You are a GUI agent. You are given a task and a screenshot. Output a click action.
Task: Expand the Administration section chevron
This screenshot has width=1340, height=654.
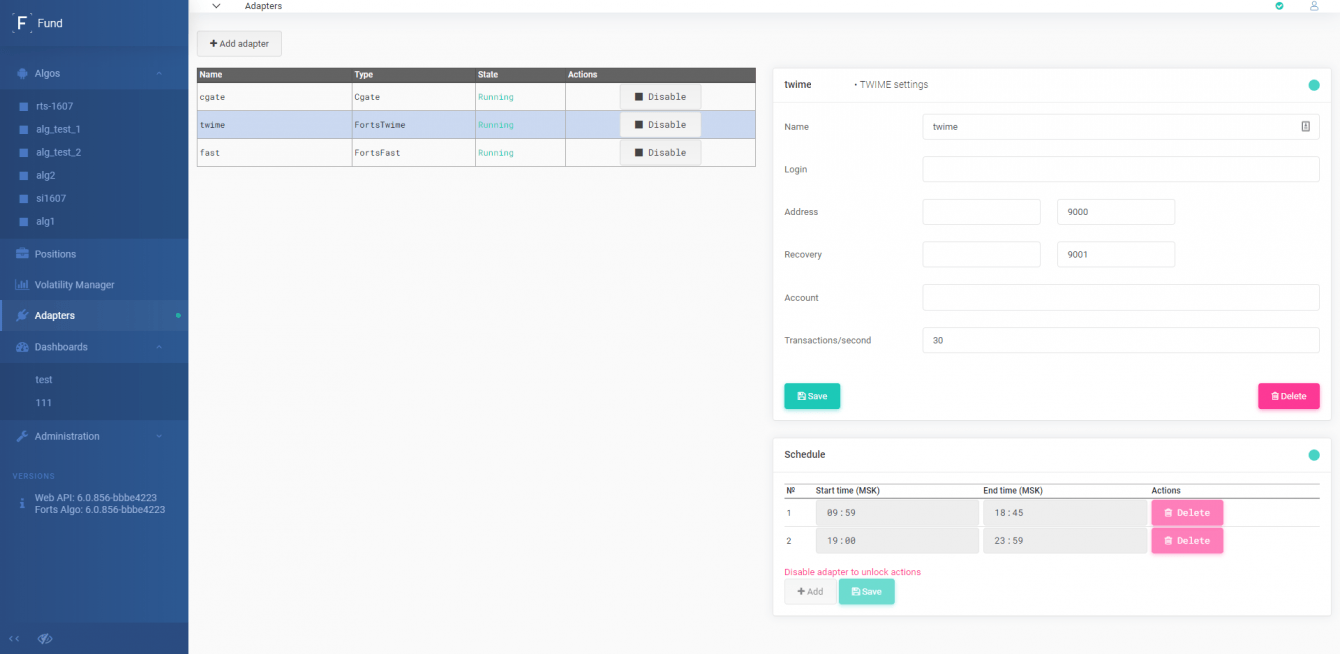[x=159, y=436]
